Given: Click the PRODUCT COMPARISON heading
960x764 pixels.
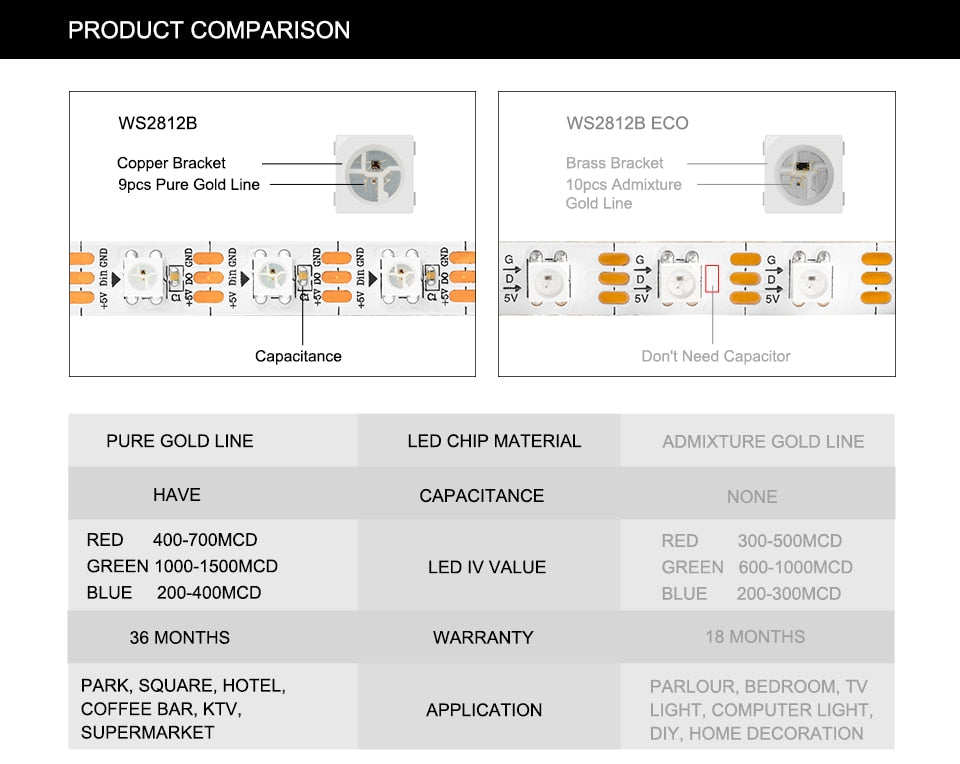Looking at the screenshot, I should tap(209, 30).
